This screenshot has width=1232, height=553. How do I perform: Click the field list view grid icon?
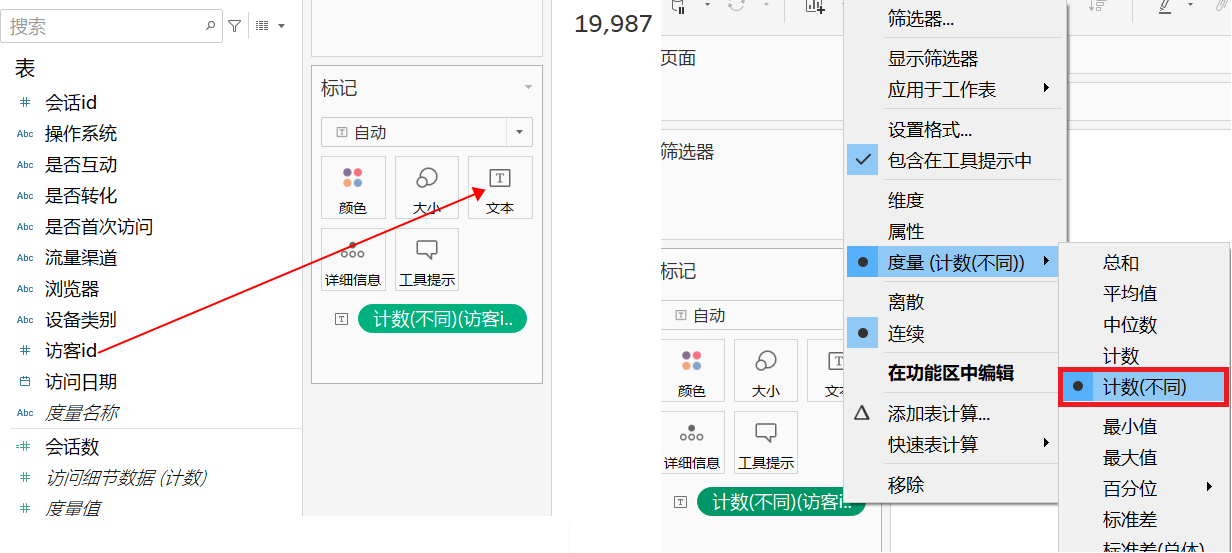point(262,26)
